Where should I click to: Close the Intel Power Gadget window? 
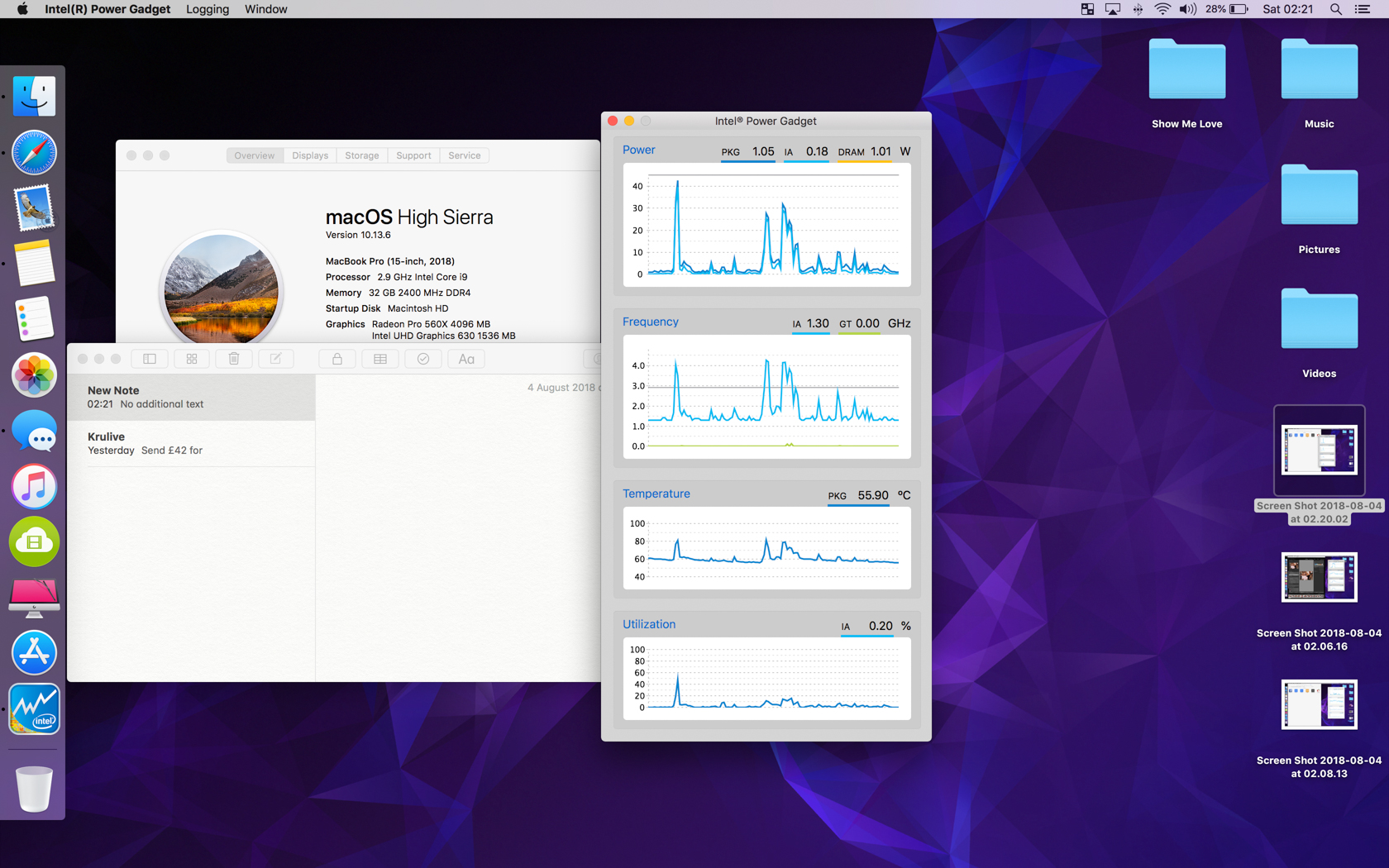click(613, 121)
